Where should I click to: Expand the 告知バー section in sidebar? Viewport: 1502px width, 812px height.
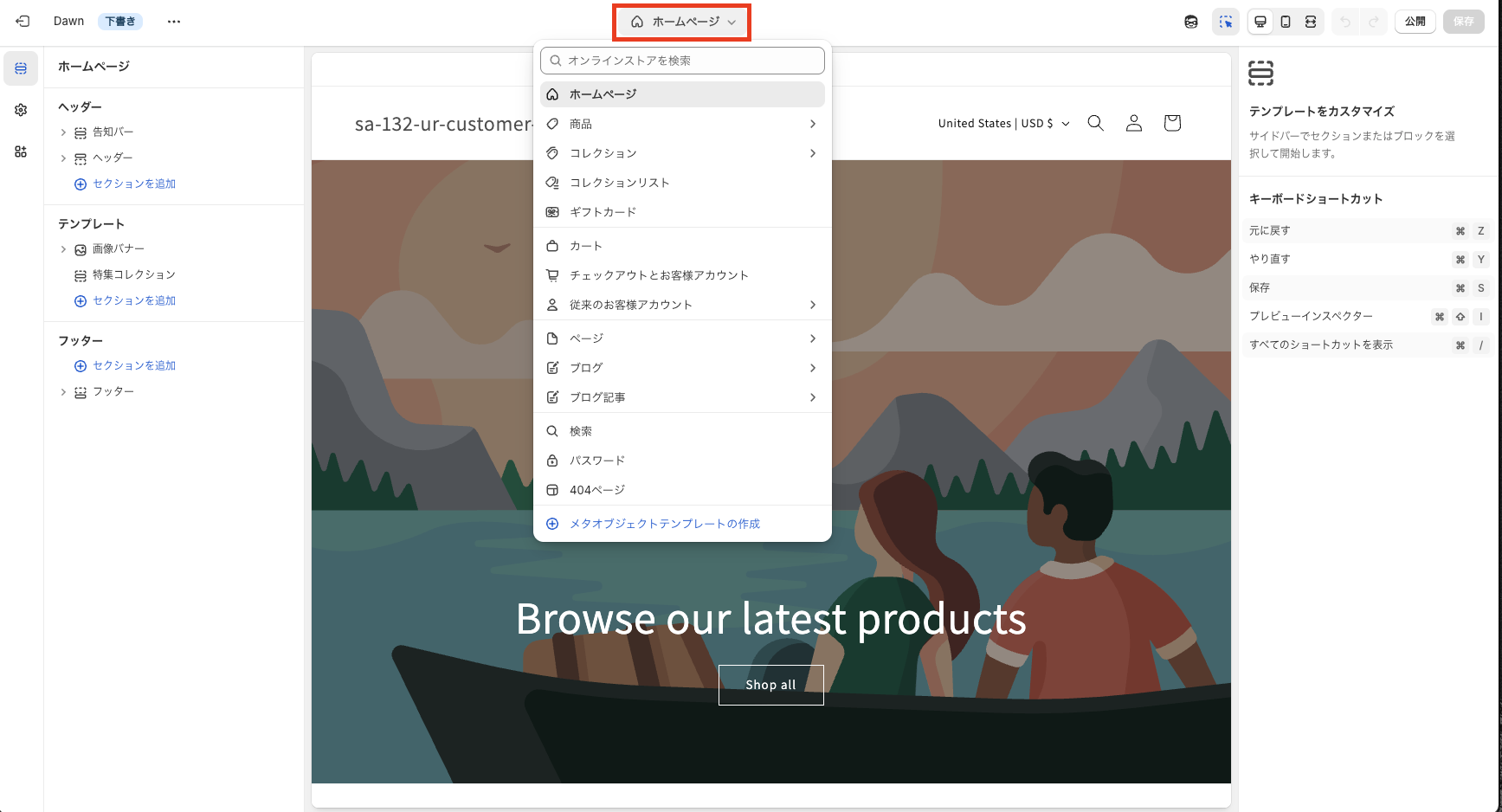click(x=63, y=132)
